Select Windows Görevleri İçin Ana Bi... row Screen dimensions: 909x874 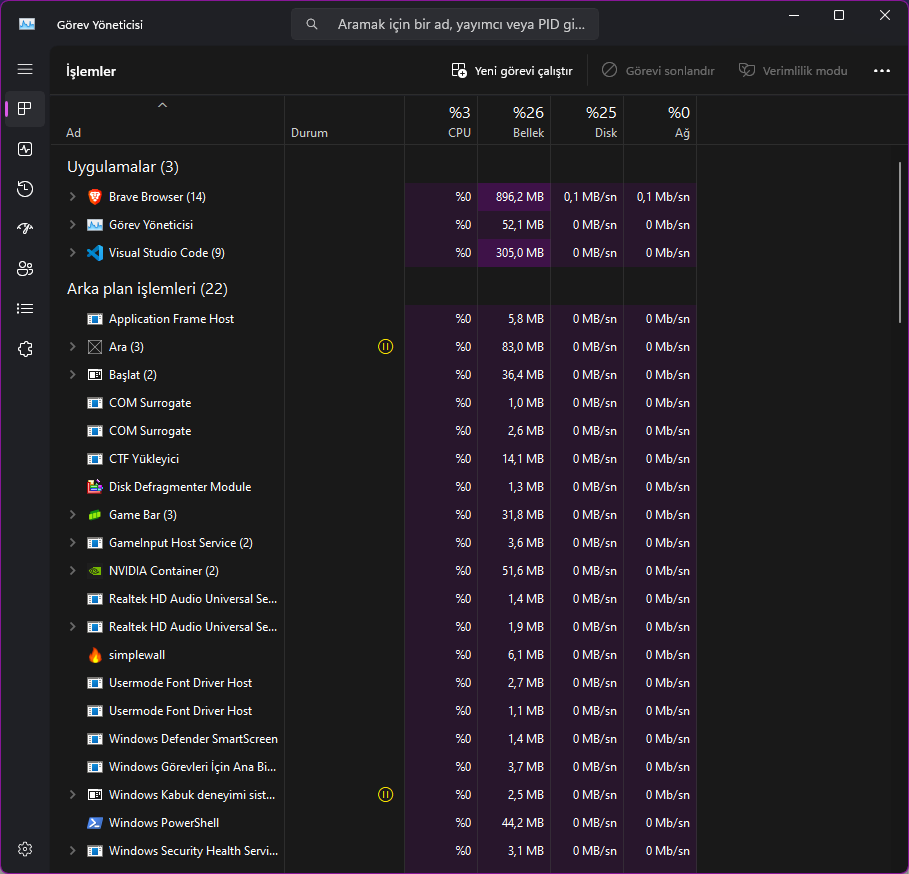click(374, 767)
